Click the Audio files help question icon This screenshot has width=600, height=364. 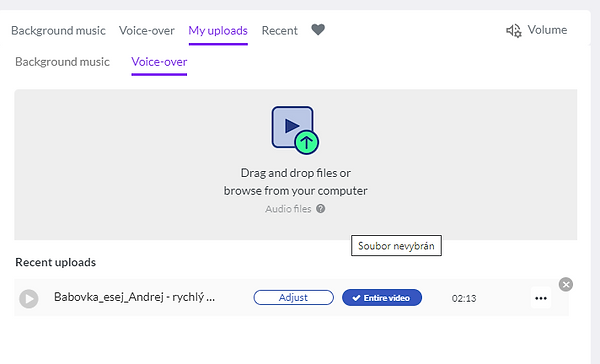pos(321,209)
